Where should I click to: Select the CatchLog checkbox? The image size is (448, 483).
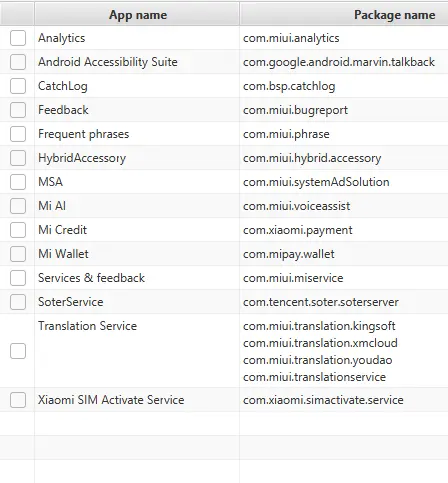[x=18, y=86]
